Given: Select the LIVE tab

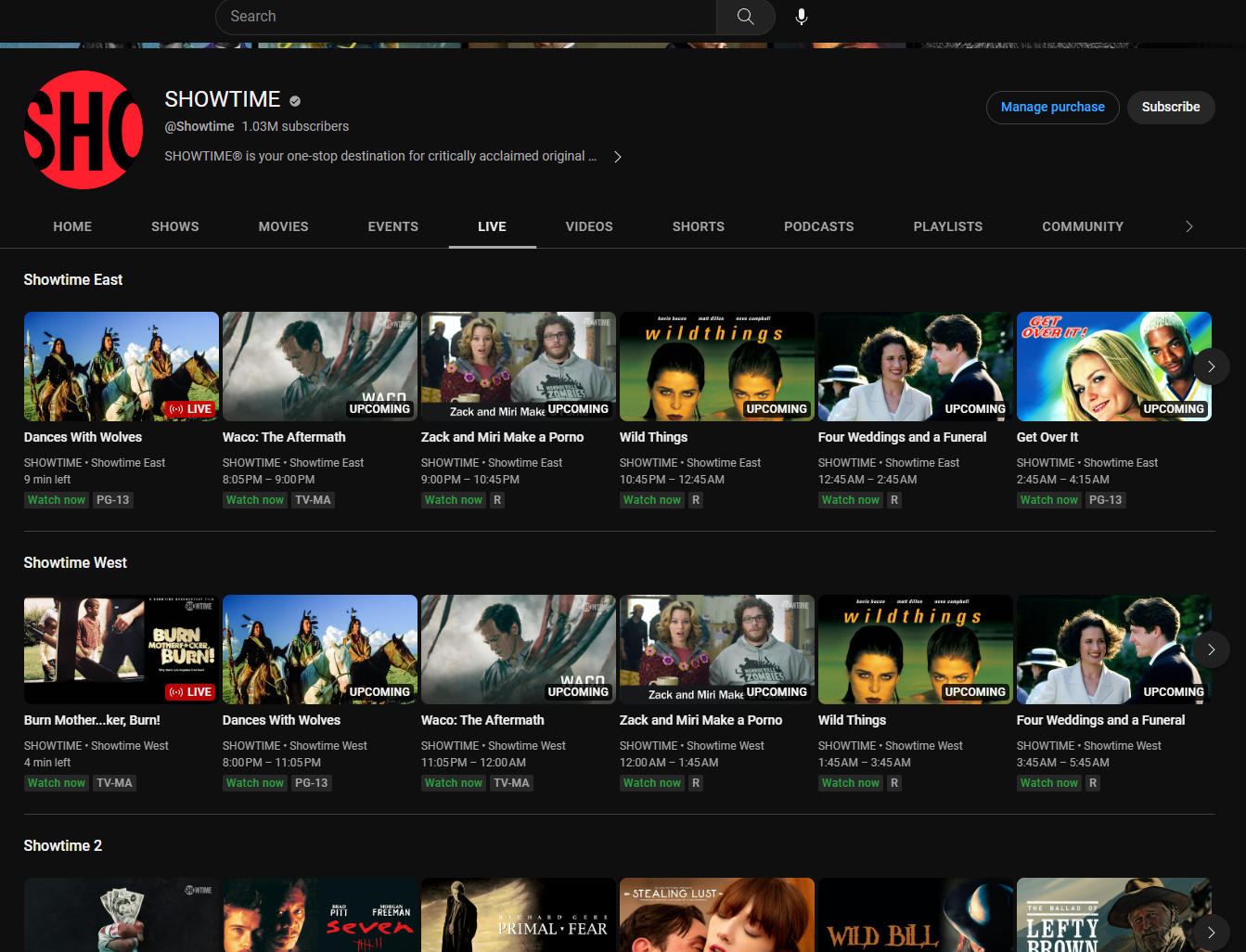Looking at the screenshot, I should (492, 226).
